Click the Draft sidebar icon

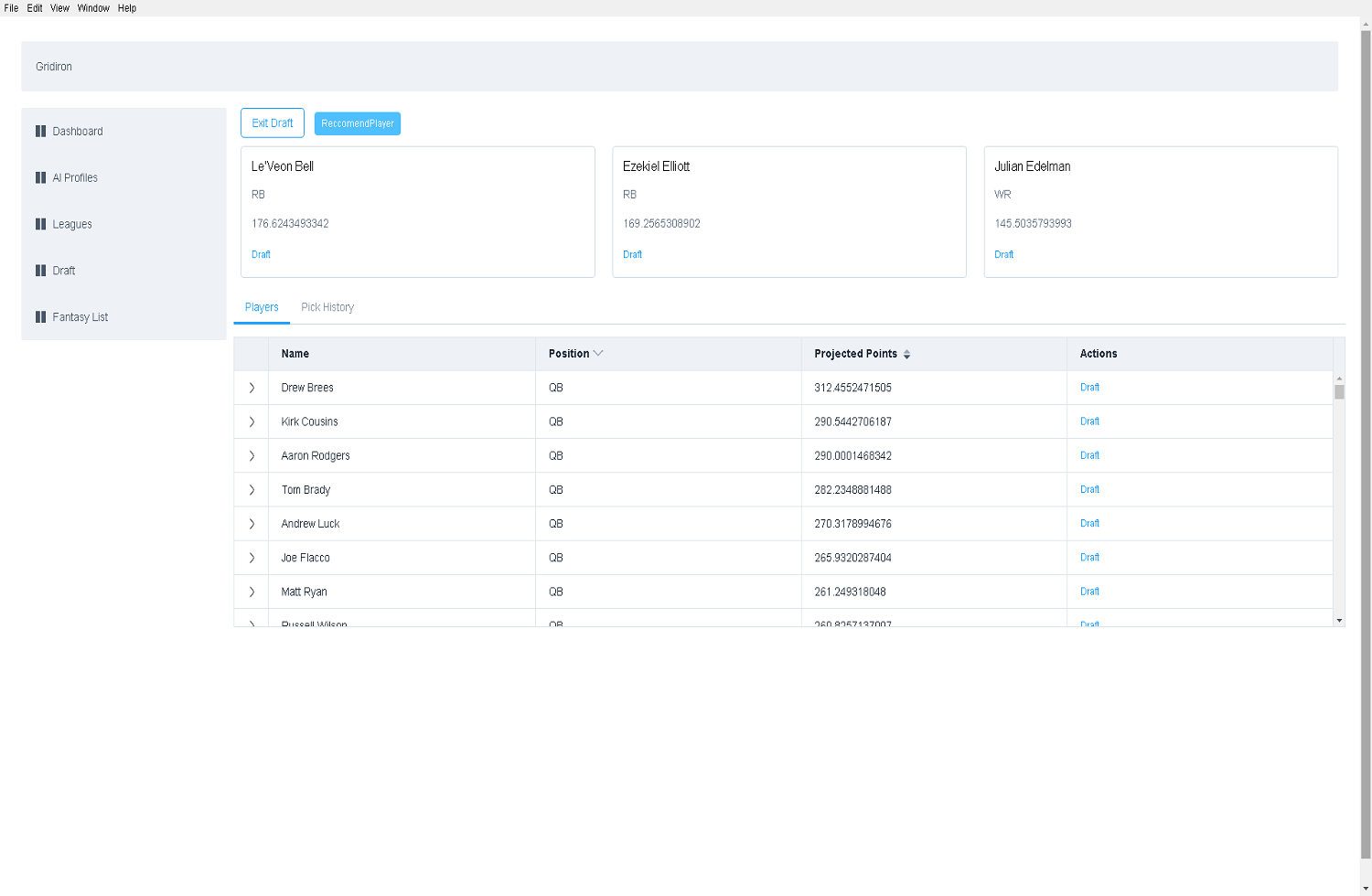coord(40,271)
